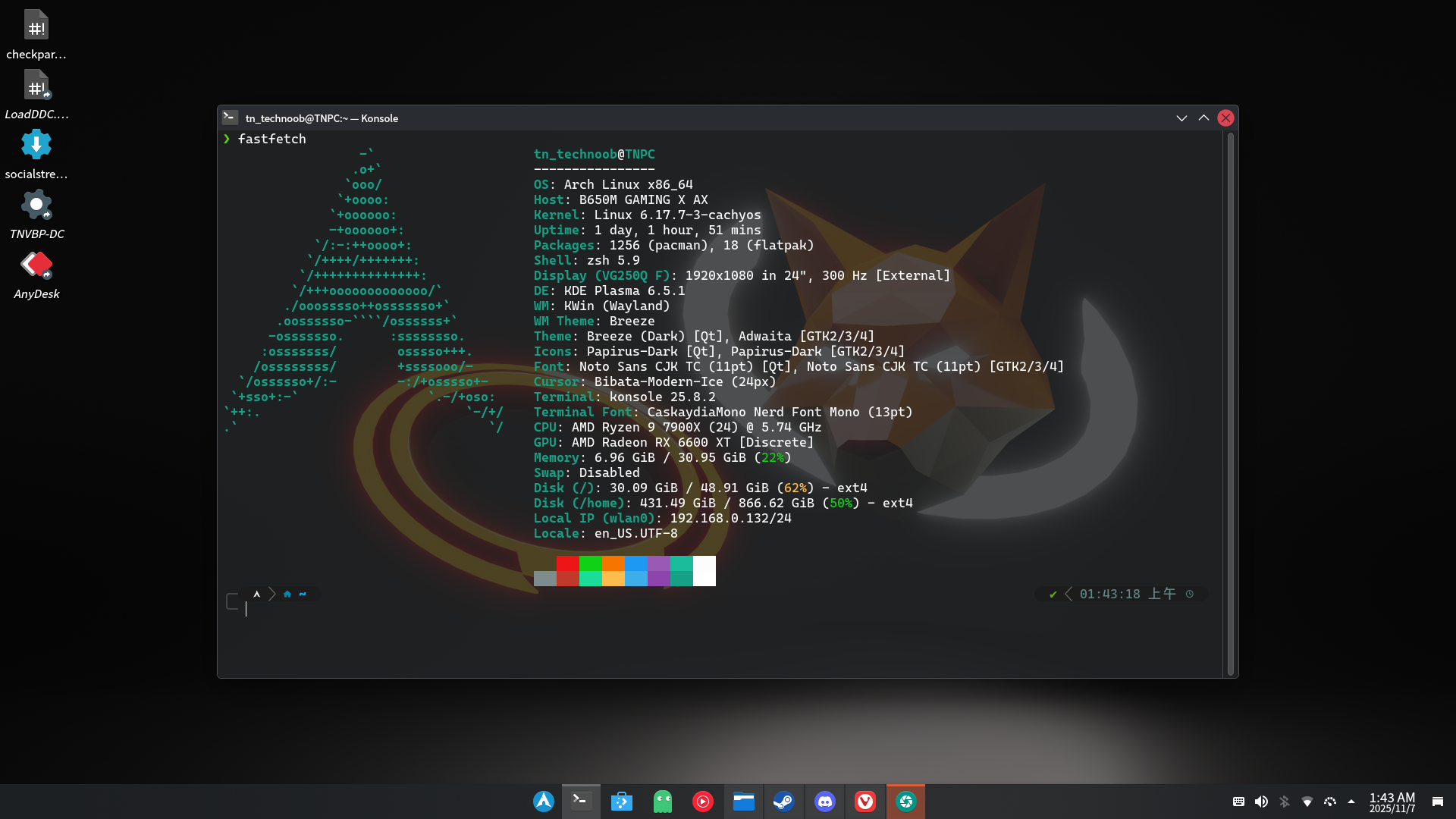This screenshot has height=819, width=1456.
Task: Launch the green ghost app in the taskbar
Action: [x=663, y=802]
